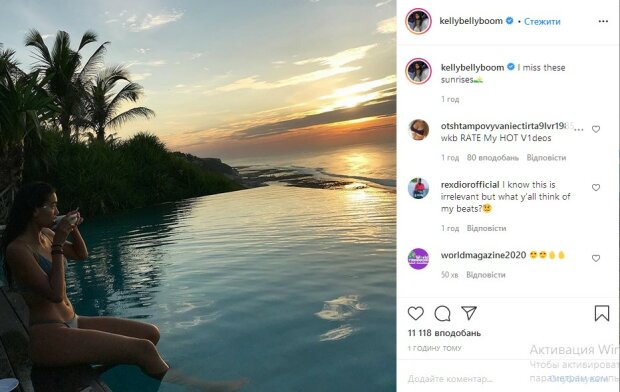Reply to the rexdiorofficial comment
Viewport: 620px width, 392px height.
coord(486,228)
